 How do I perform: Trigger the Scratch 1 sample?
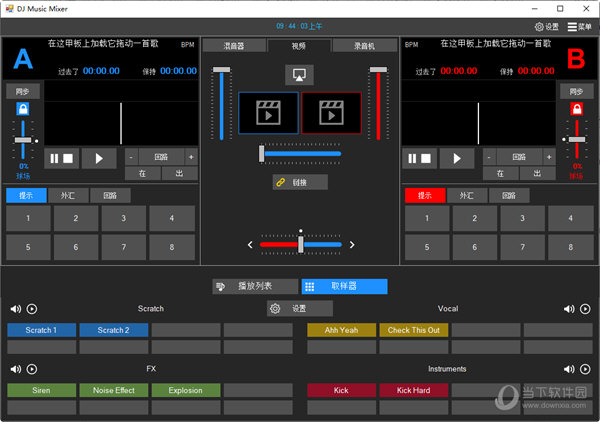click(x=41, y=330)
